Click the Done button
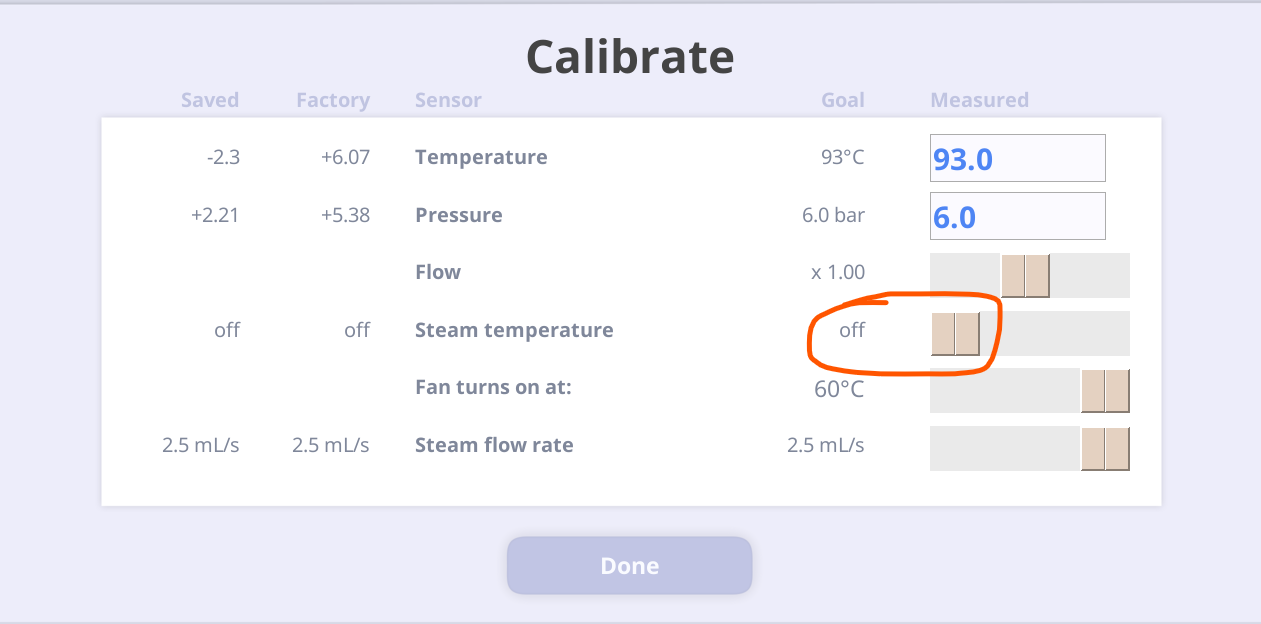The height and width of the screenshot is (624, 1261). click(x=629, y=566)
